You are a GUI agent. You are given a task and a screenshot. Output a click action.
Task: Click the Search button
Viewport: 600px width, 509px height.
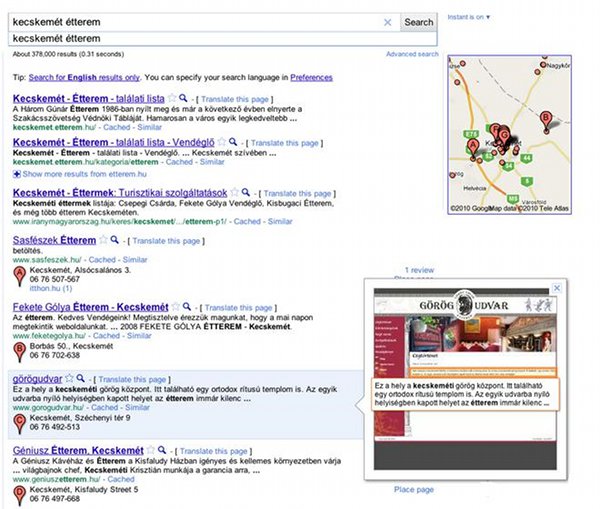tap(419, 22)
